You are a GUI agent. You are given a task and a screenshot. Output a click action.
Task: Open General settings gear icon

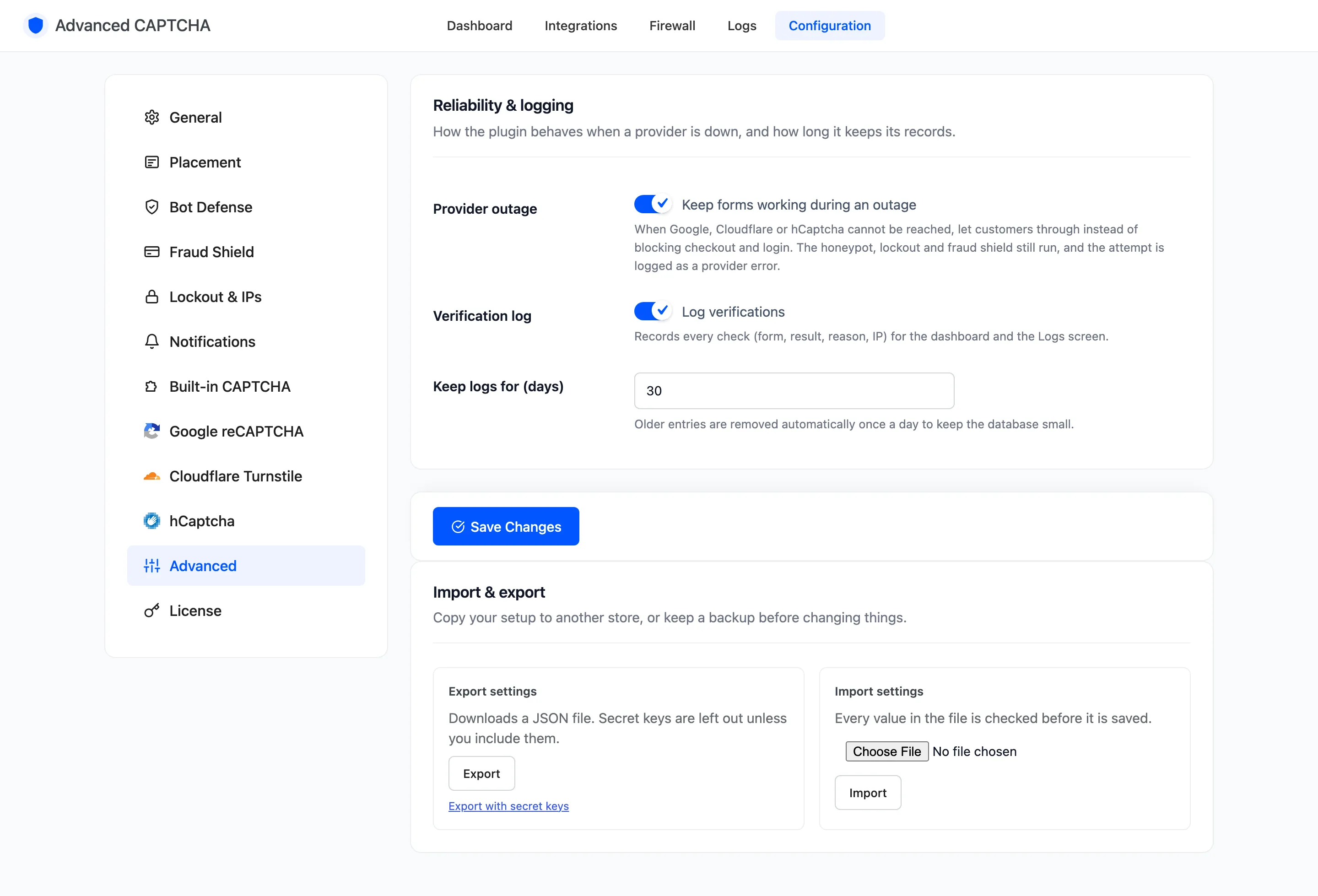pos(151,118)
